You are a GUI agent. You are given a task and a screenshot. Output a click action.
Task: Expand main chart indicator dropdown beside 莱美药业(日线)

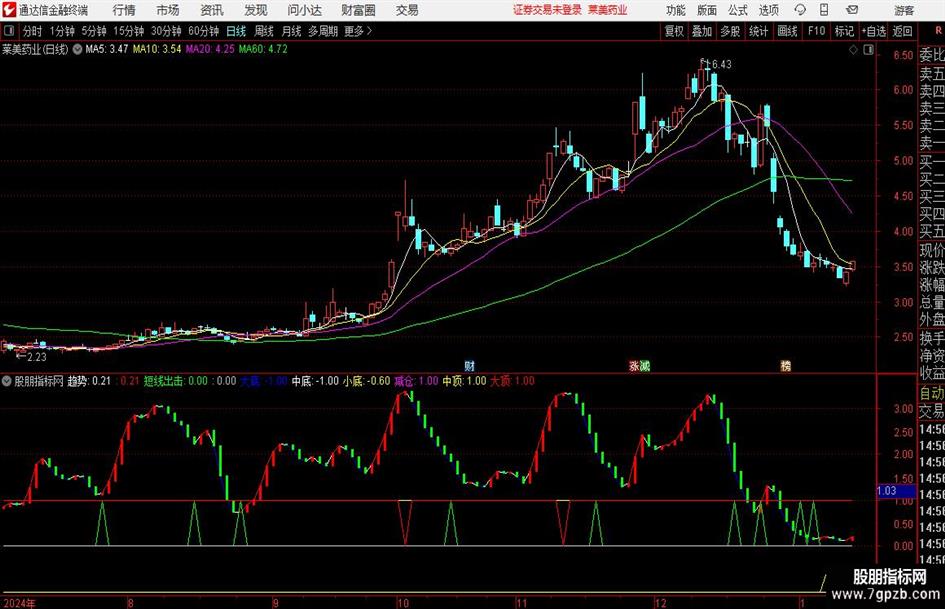tap(77, 49)
